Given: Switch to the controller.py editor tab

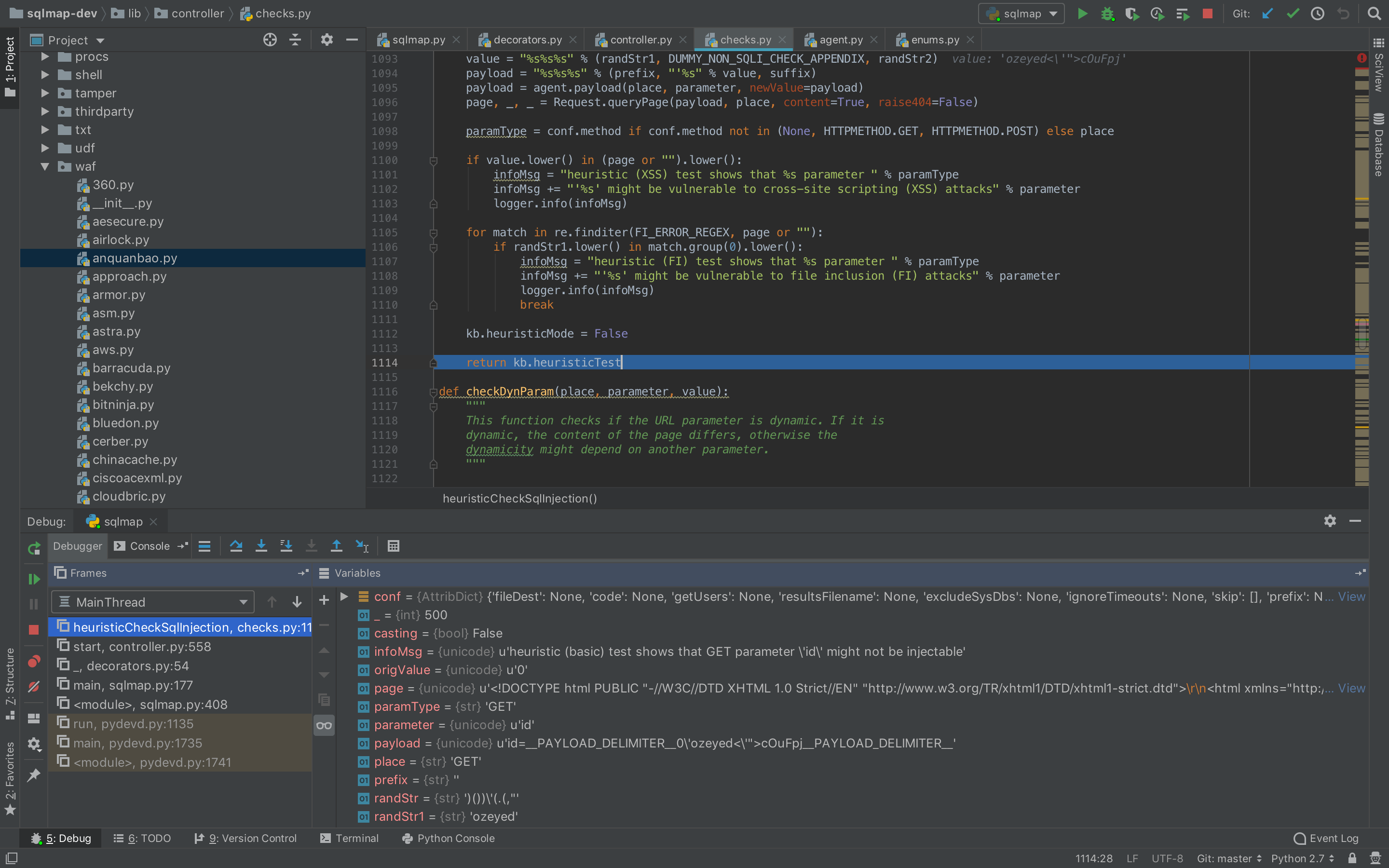Looking at the screenshot, I should pos(640,40).
